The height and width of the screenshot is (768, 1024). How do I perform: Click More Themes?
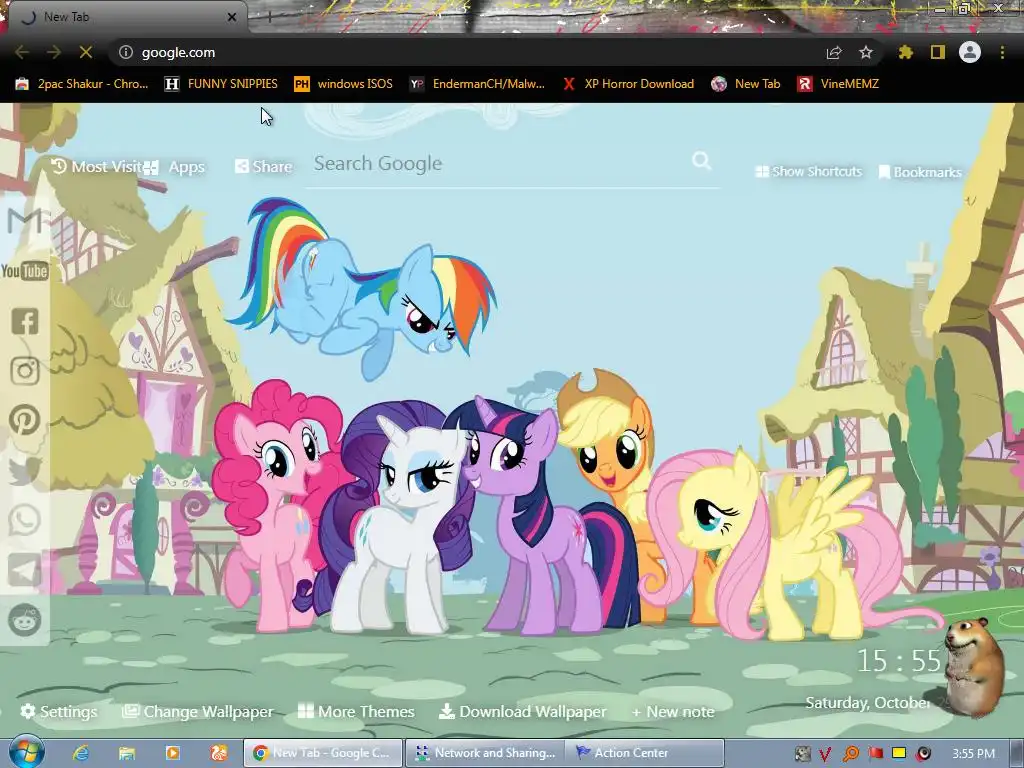[x=356, y=711]
